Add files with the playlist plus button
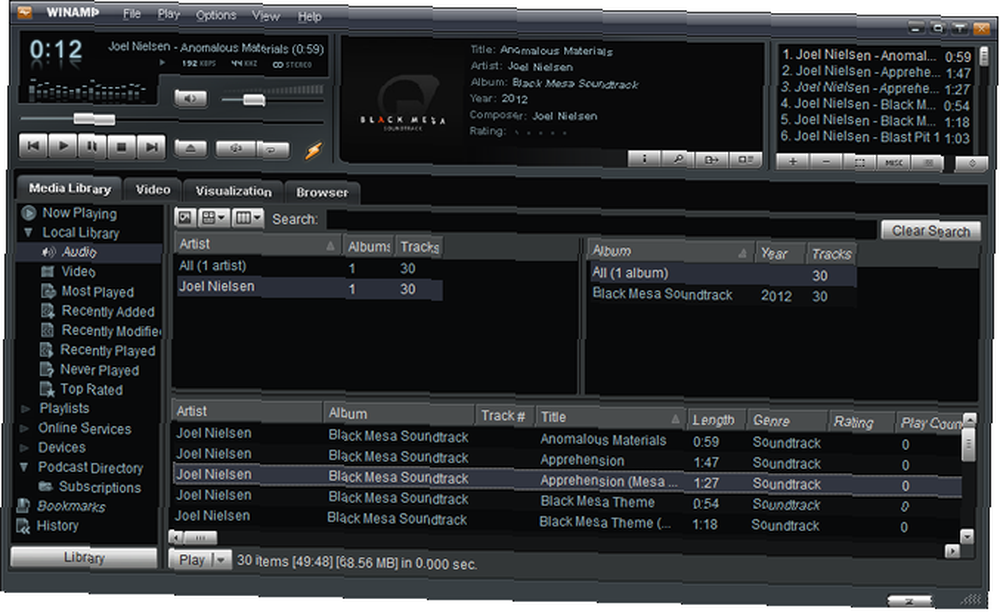1000x612 pixels. 793,162
